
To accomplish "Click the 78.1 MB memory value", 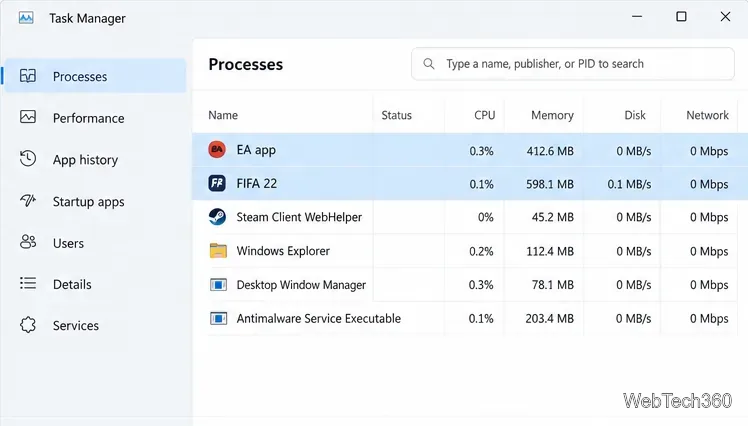I will 553,285.
